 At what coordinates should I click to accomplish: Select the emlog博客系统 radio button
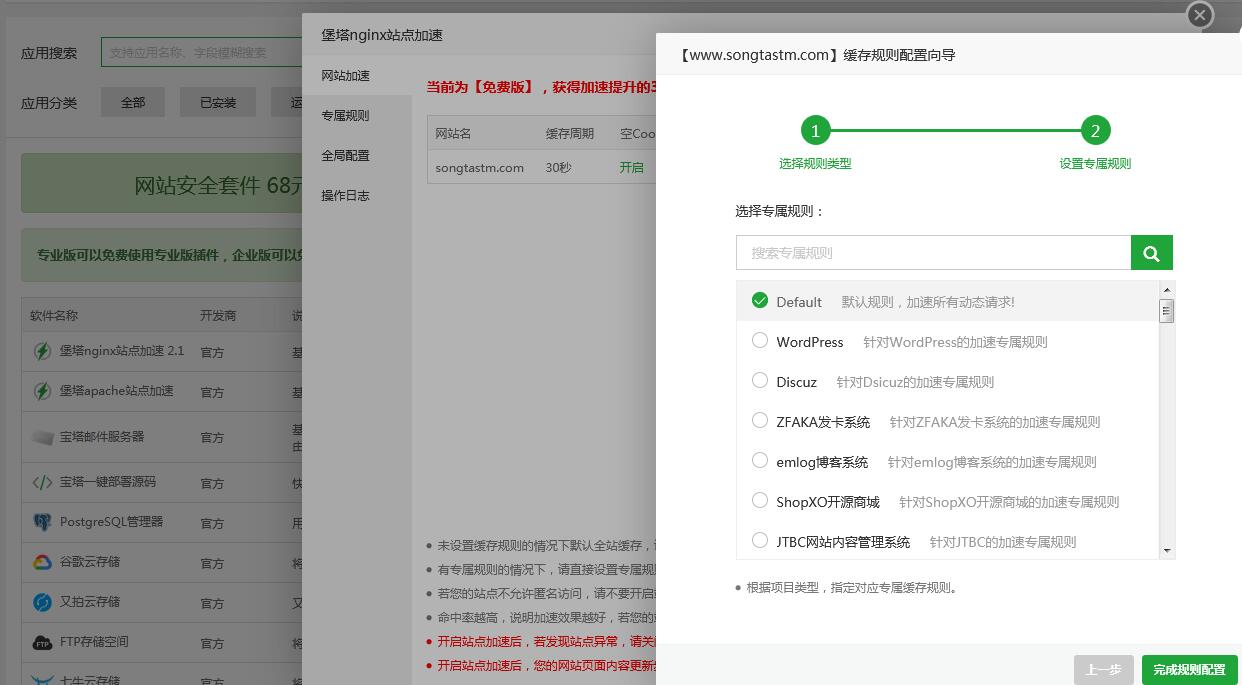click(760, 460)
